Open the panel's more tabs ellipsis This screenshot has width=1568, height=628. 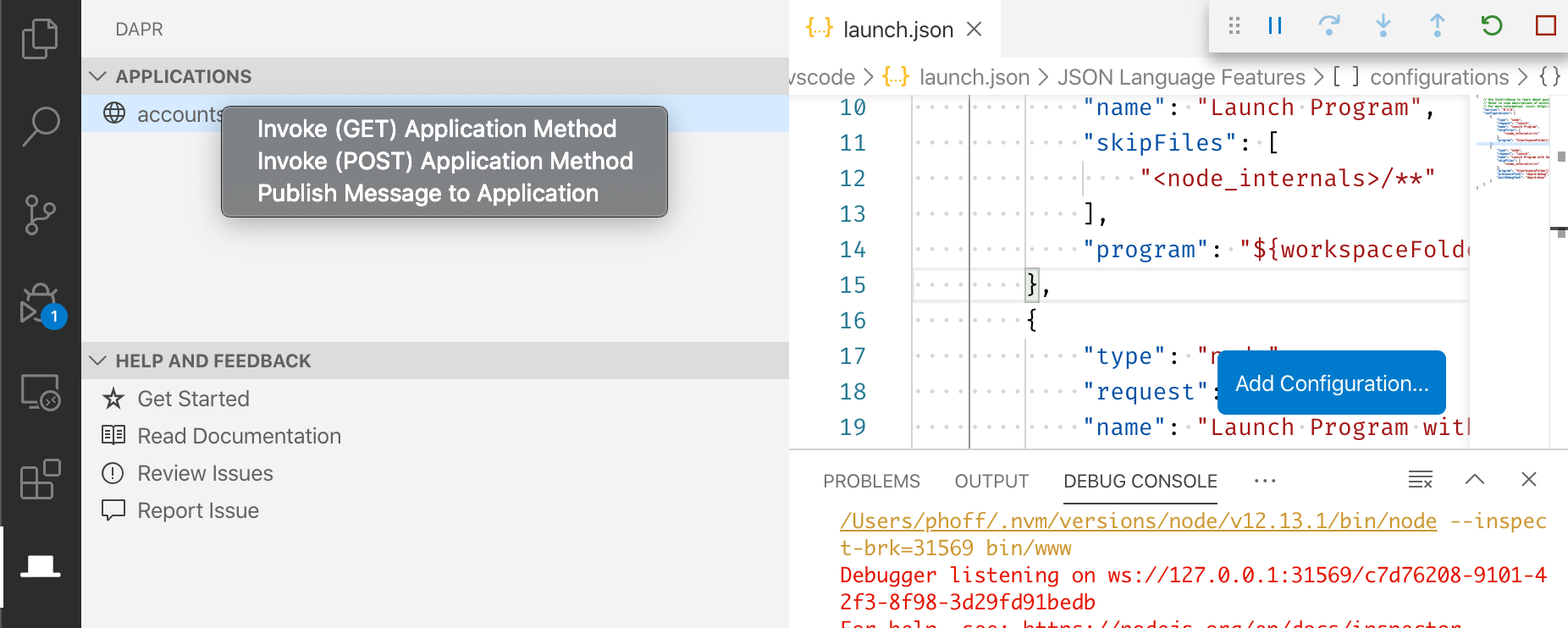coord(1265,481)
